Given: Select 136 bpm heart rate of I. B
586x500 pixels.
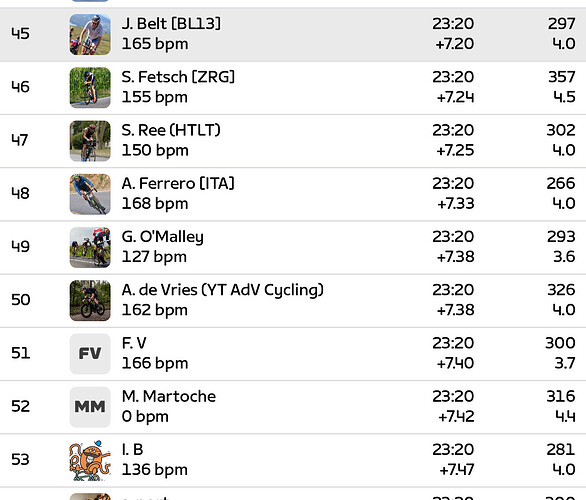Looking at the screenshot, I should coord(155,470).
